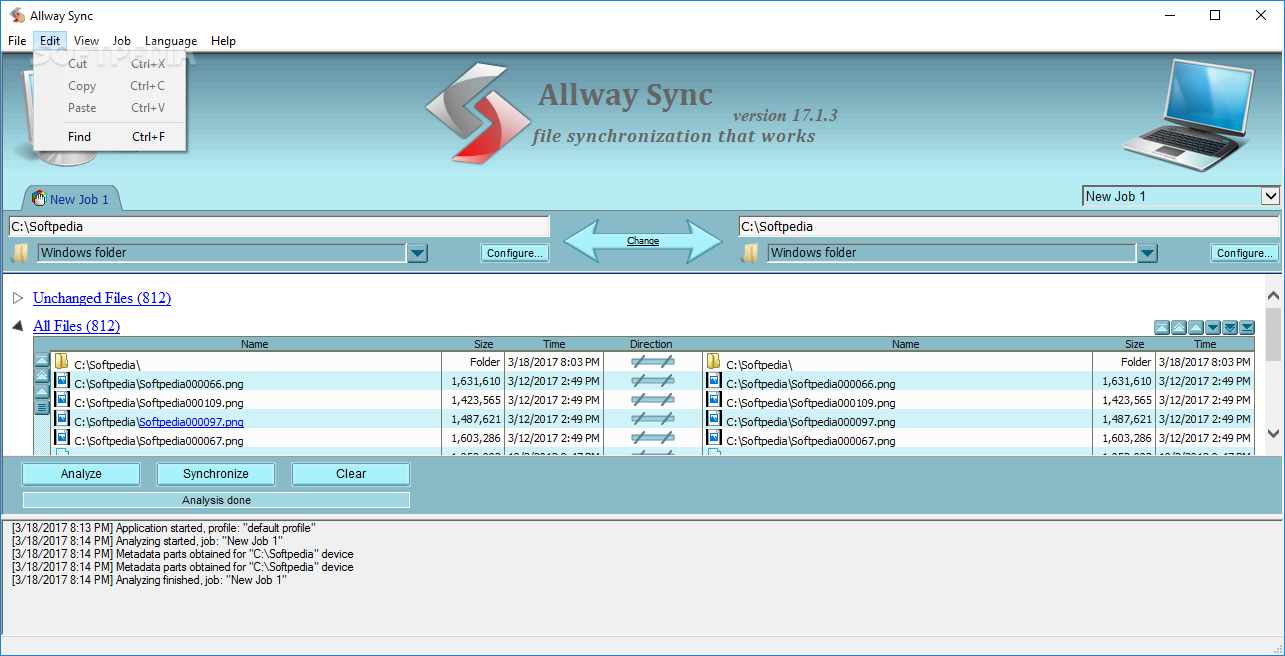Click left Name column header

(255, 344)
